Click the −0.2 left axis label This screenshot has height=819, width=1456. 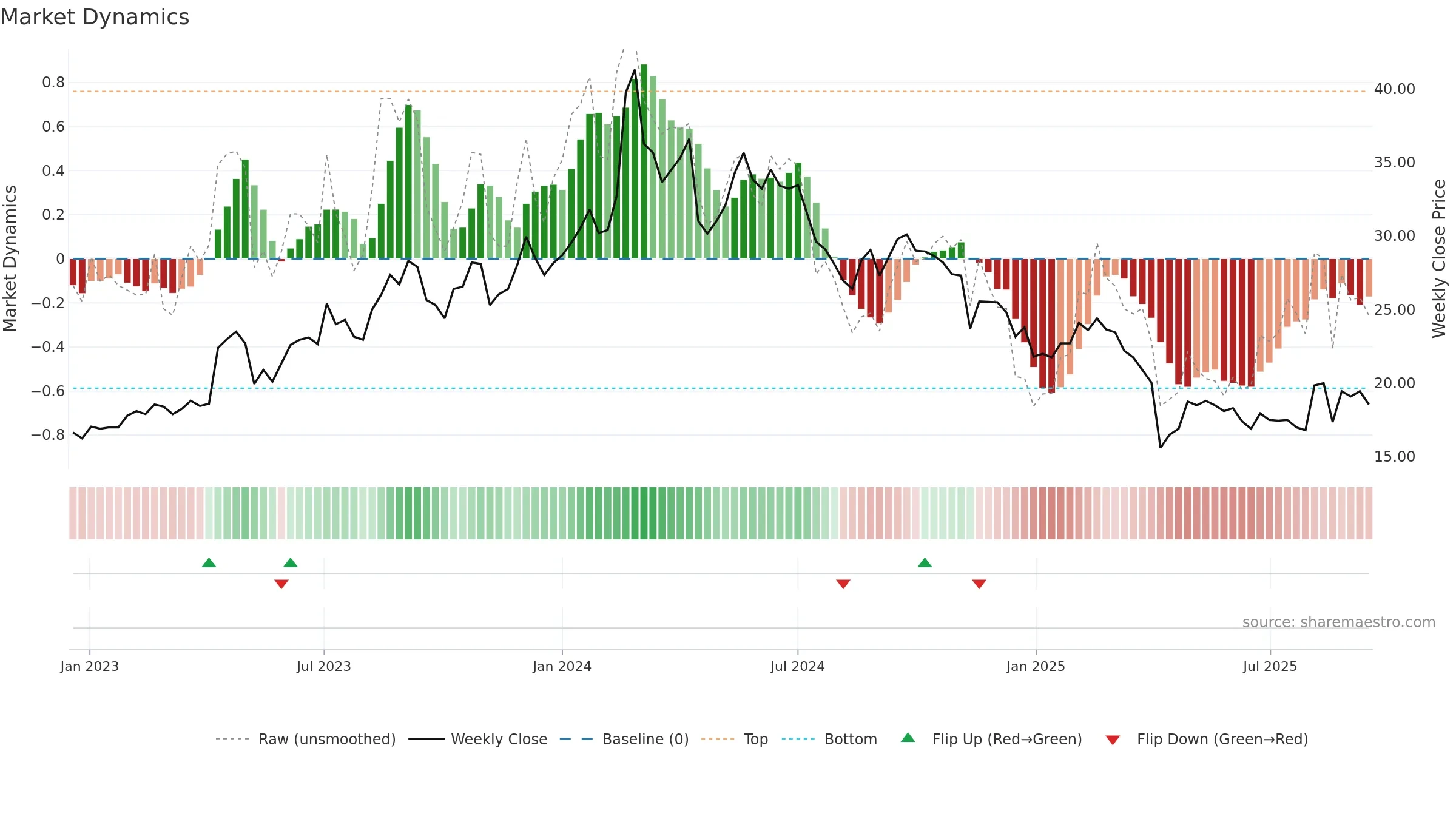pyautogui.click(x=48, y=303)
